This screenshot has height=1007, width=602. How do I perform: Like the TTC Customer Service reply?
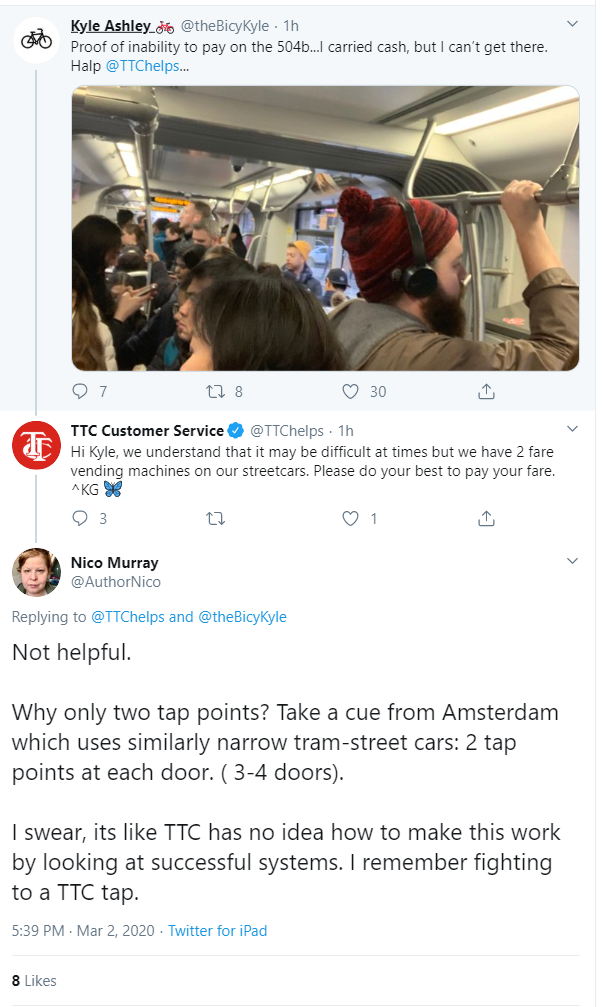coord(351,518)
